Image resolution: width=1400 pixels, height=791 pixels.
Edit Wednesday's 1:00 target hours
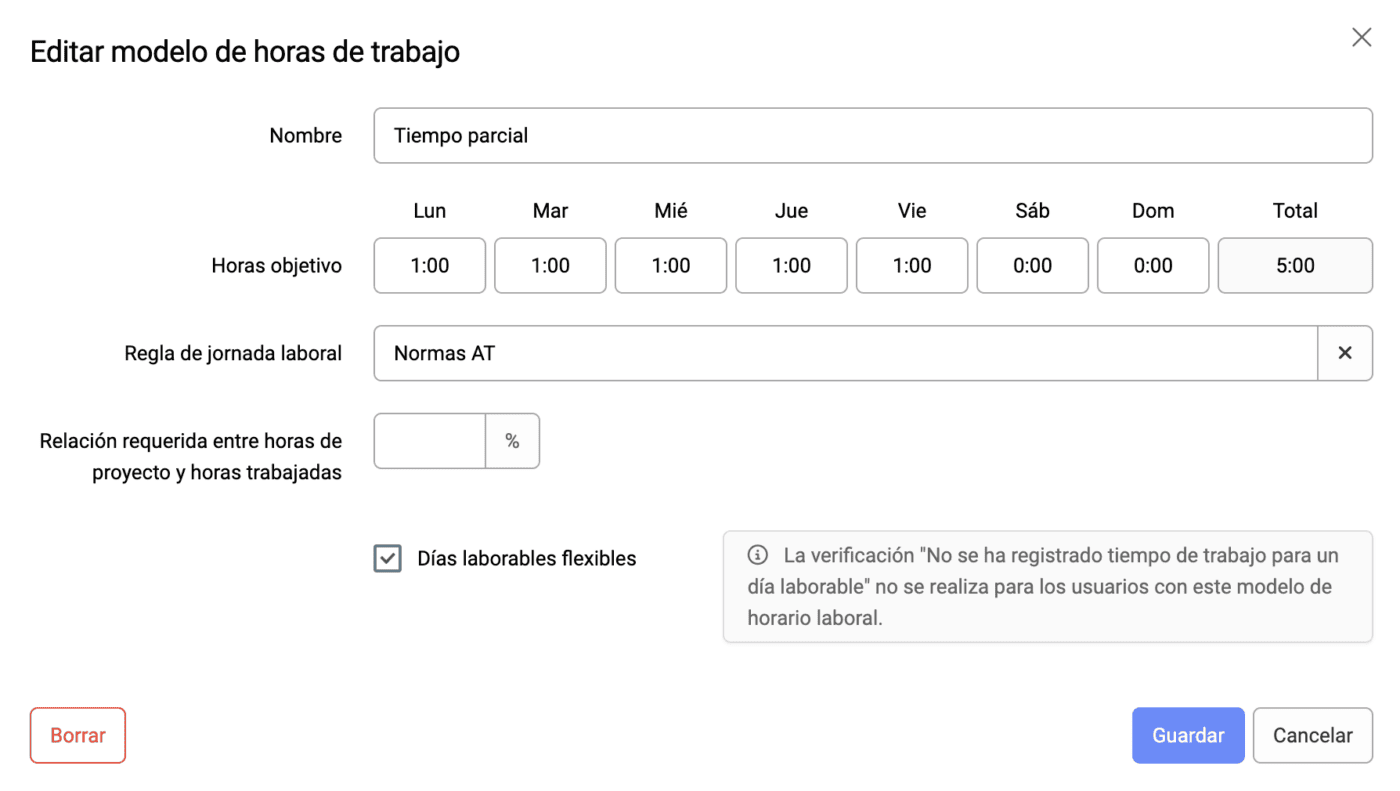tap(670, 265)
